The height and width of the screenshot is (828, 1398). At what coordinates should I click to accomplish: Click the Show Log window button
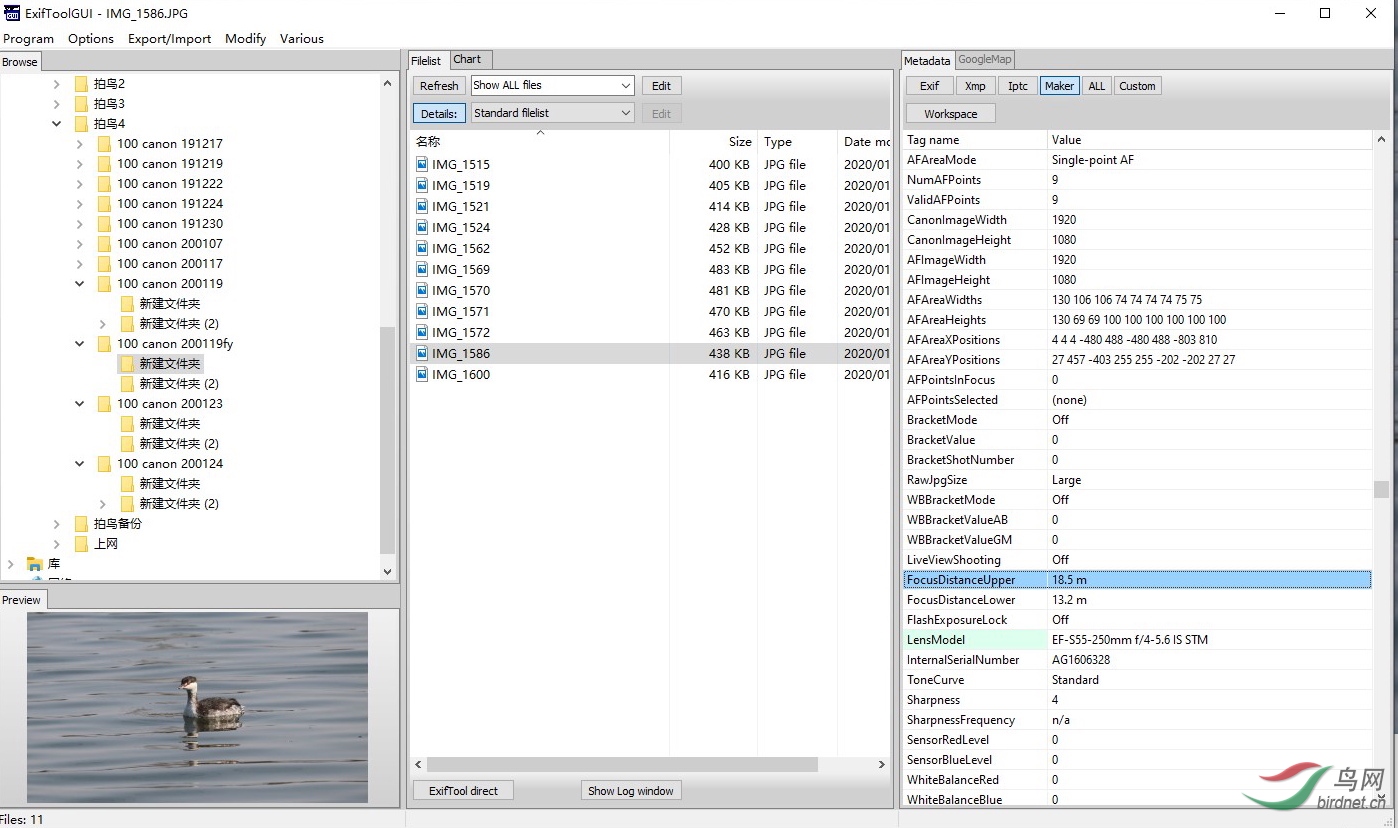pos(630,791)
